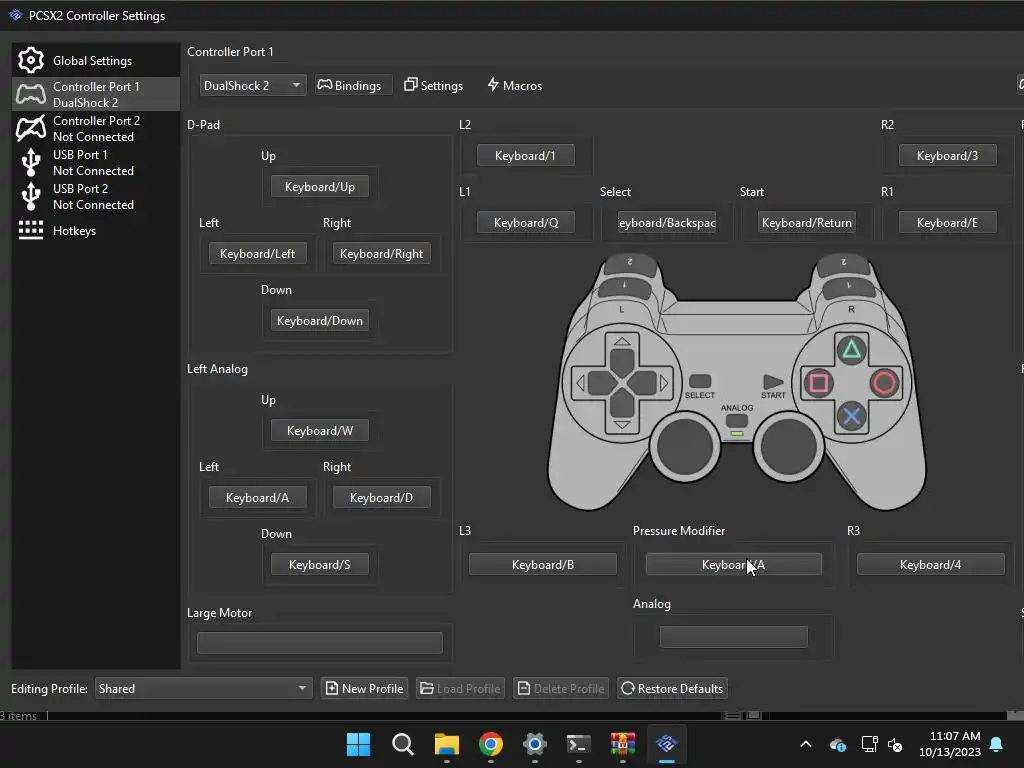Screen dimensions: 1024x768
Task: Click circle button on controller image
Action: (884, 383)
